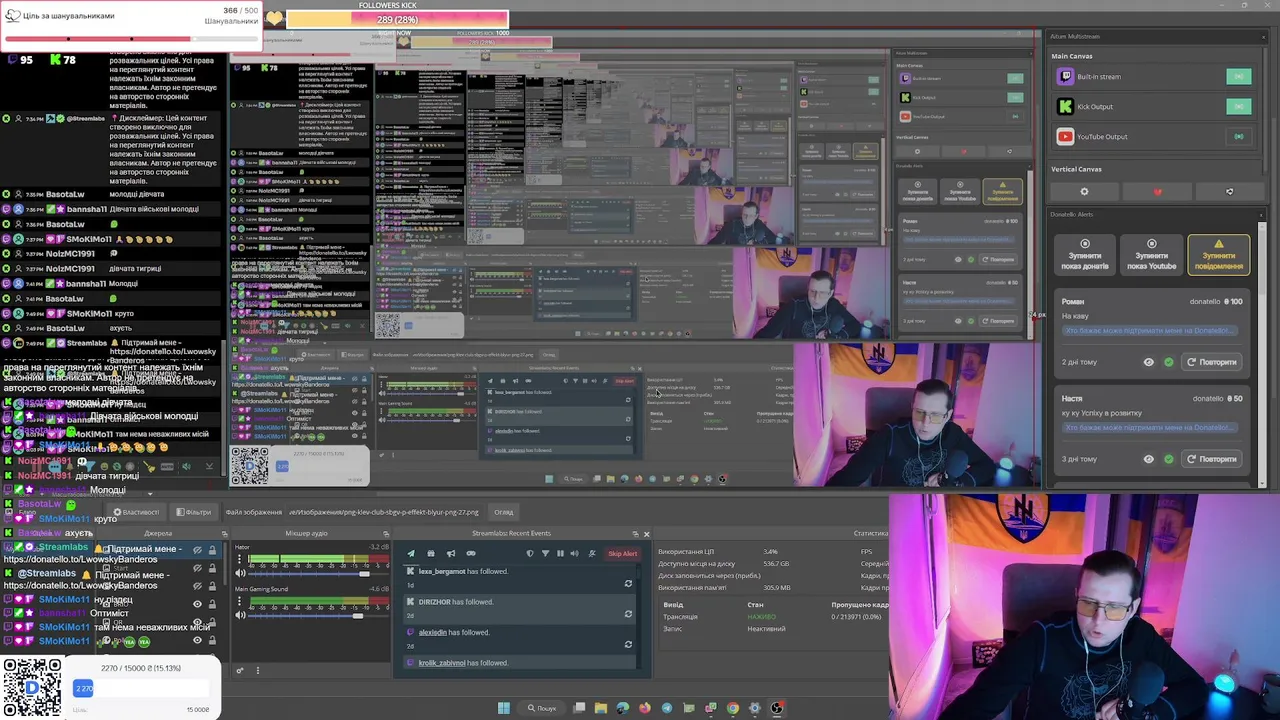Toggle eye icon on Роман donation card
This screenshot has width=1280, height=720.
[x=1148, y=362]
